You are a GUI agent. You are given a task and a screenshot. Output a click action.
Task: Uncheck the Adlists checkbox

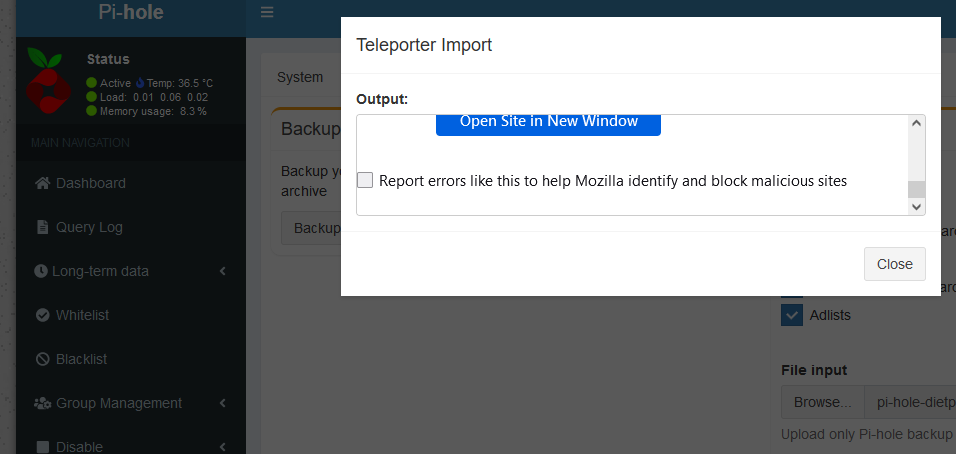(792, 316)
